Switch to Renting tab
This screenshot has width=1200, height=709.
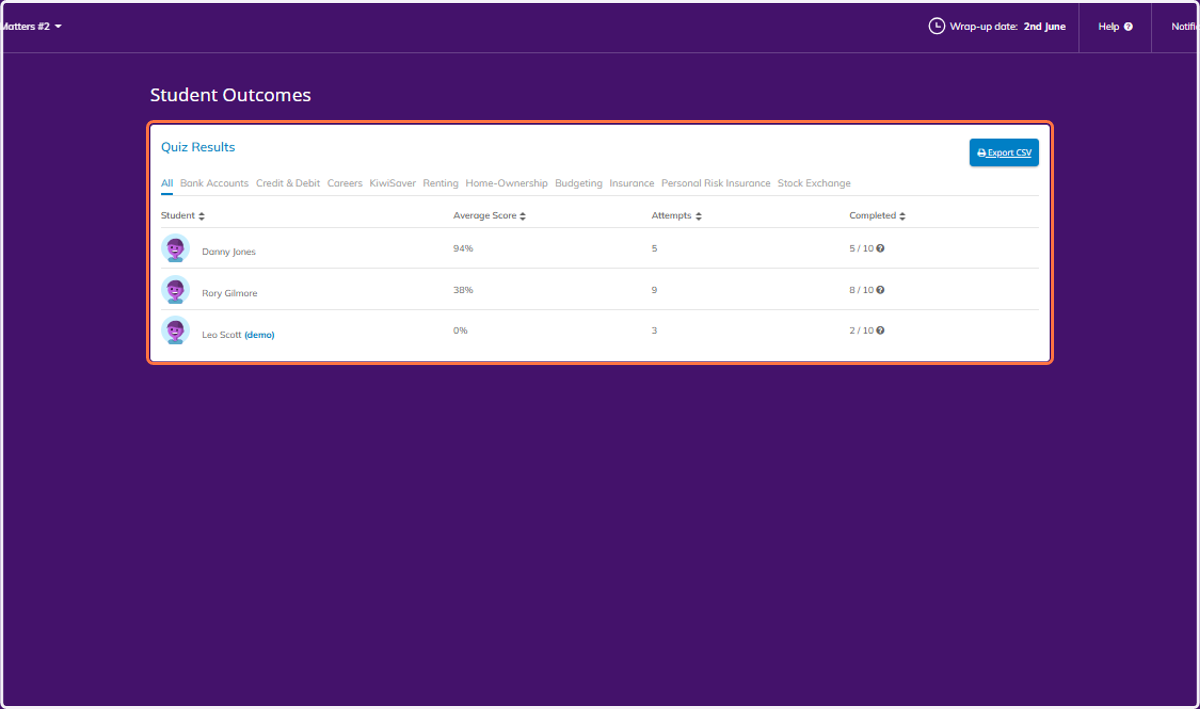tap(441, 184)
